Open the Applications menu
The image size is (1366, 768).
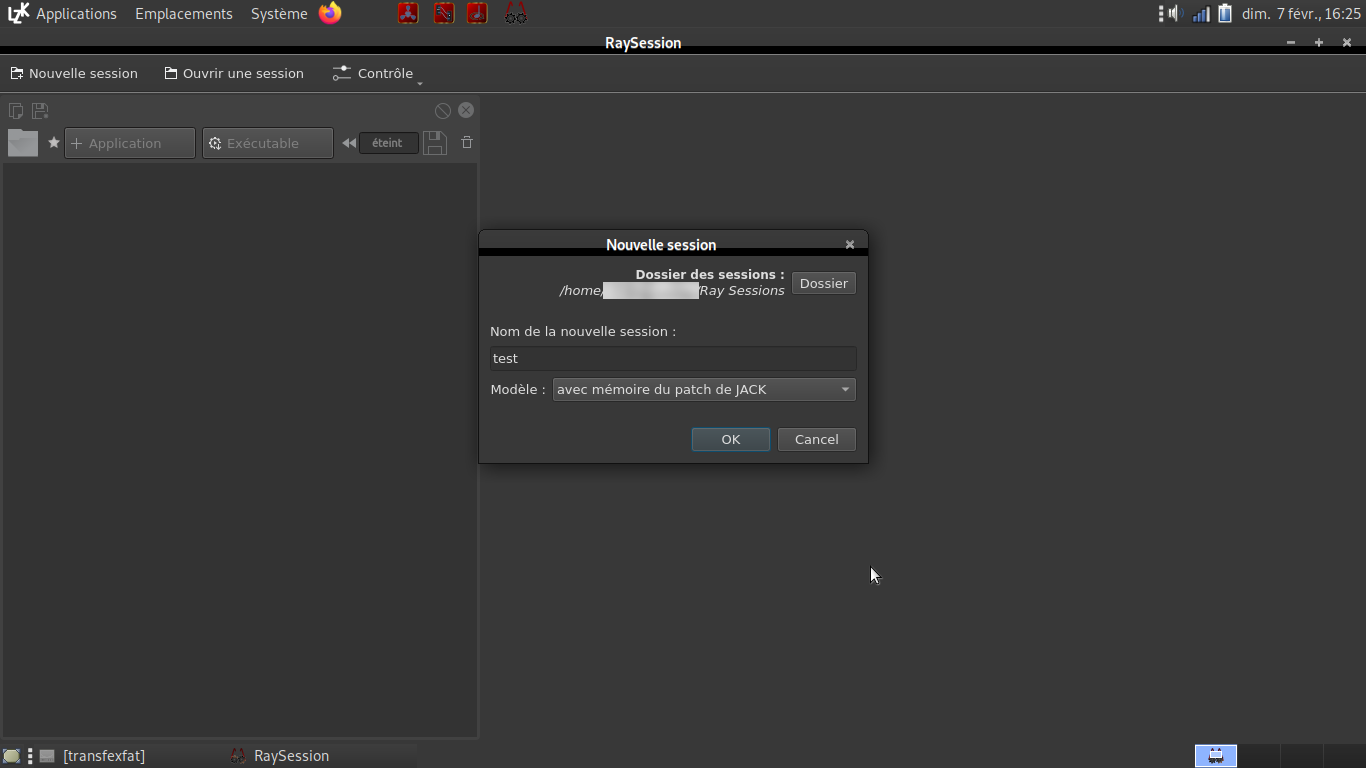click(x=77, y=14)
